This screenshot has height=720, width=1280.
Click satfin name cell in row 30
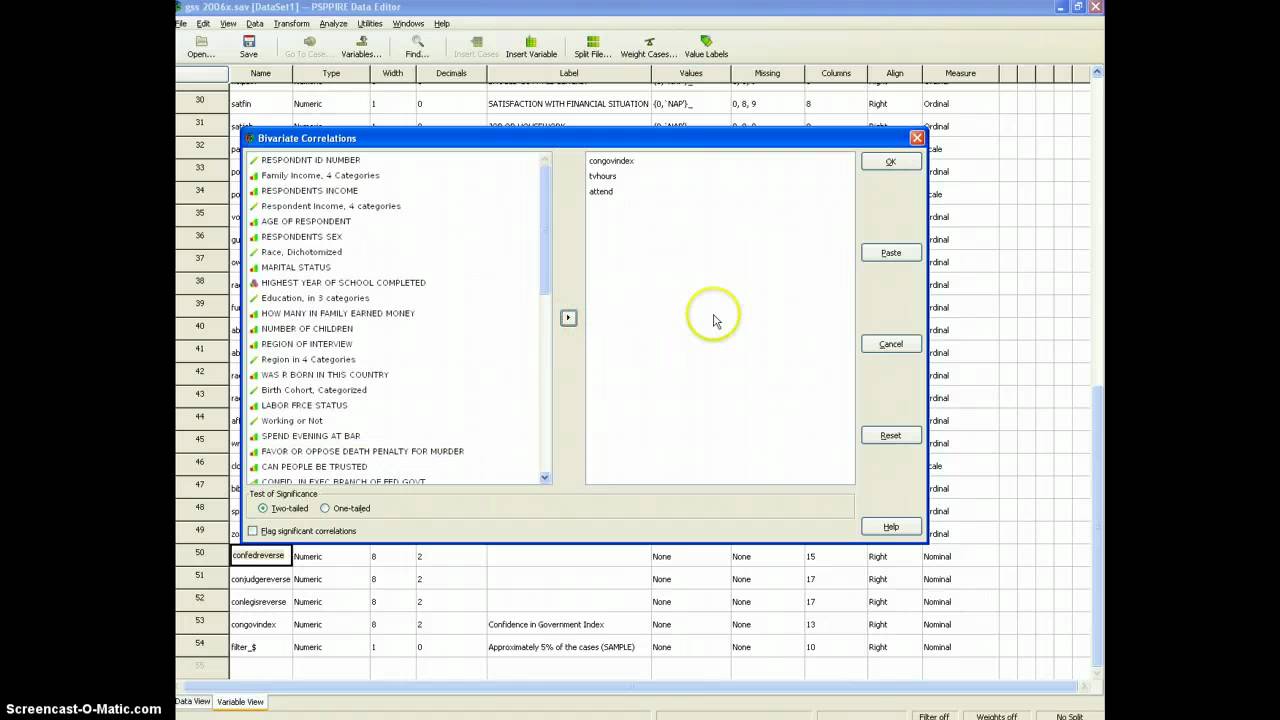click(x=260, y=104)
